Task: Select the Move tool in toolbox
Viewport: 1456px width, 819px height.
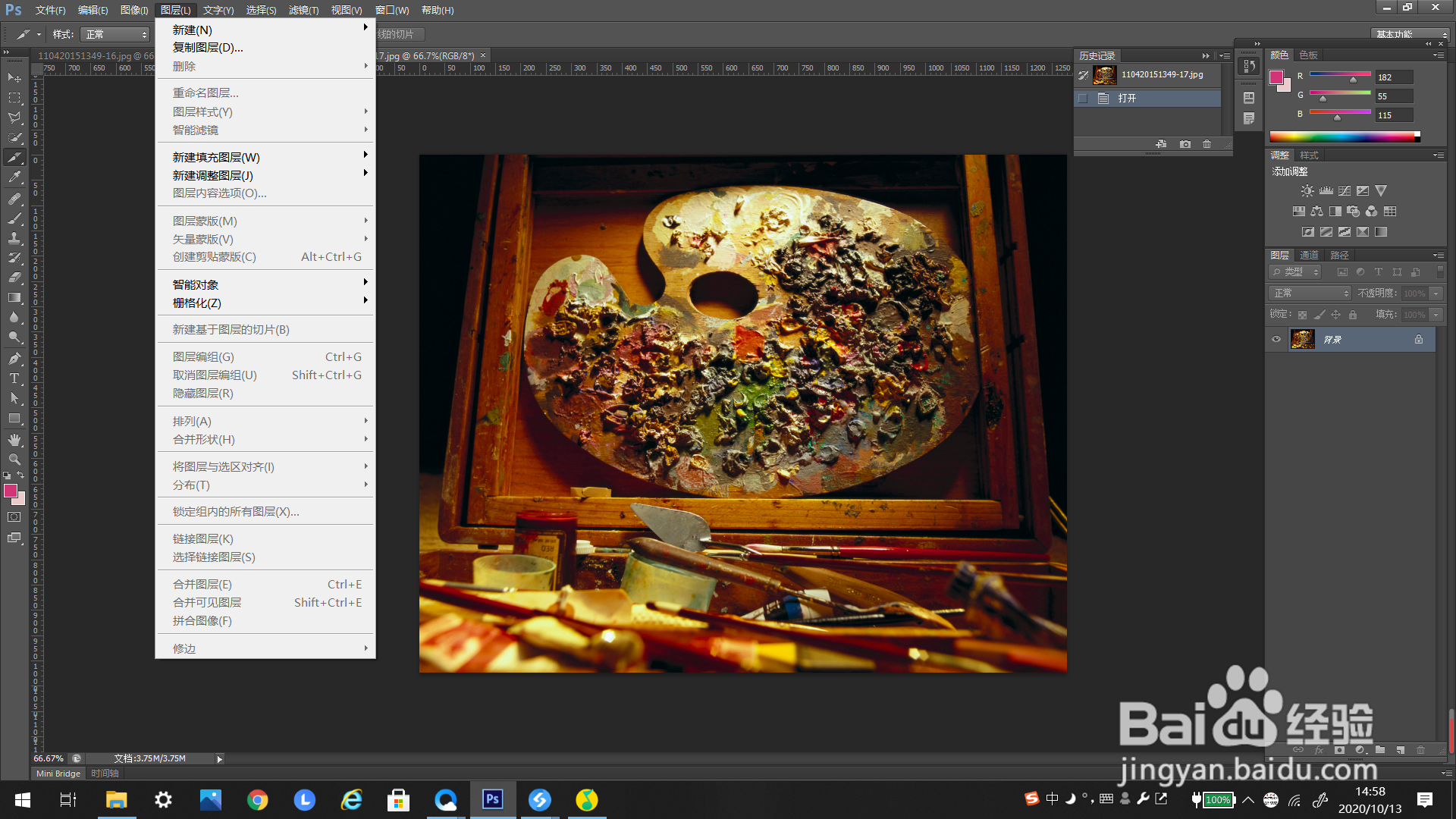Action: coord(14,77)
